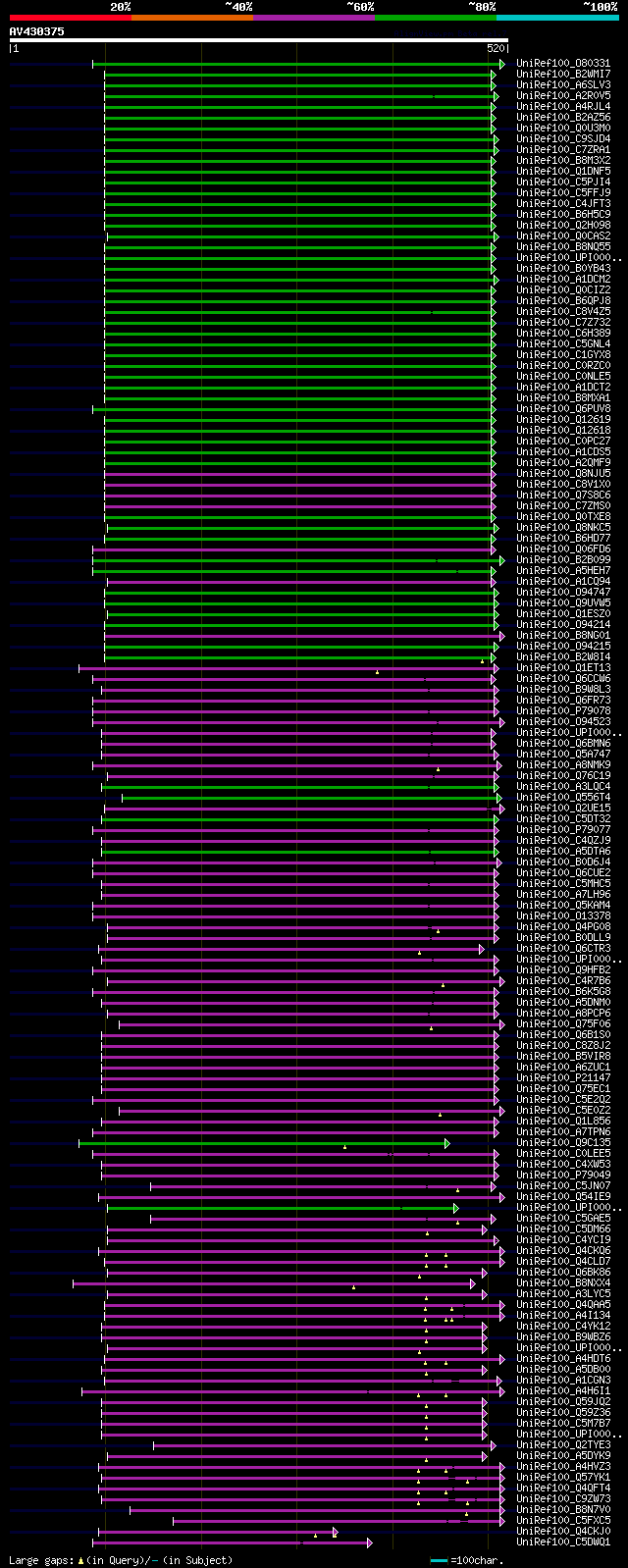Click the green ~80% identity legend swatch
The image size is (628, 1568).
pos(436,17)
